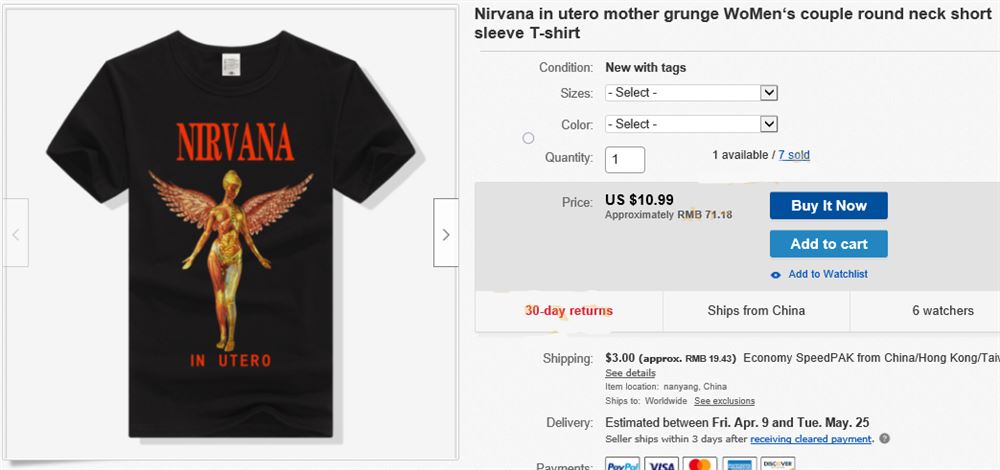This screenshot has height=470, width=1000.
Task: Open the Color dropdown
Action: click(691, 124)
